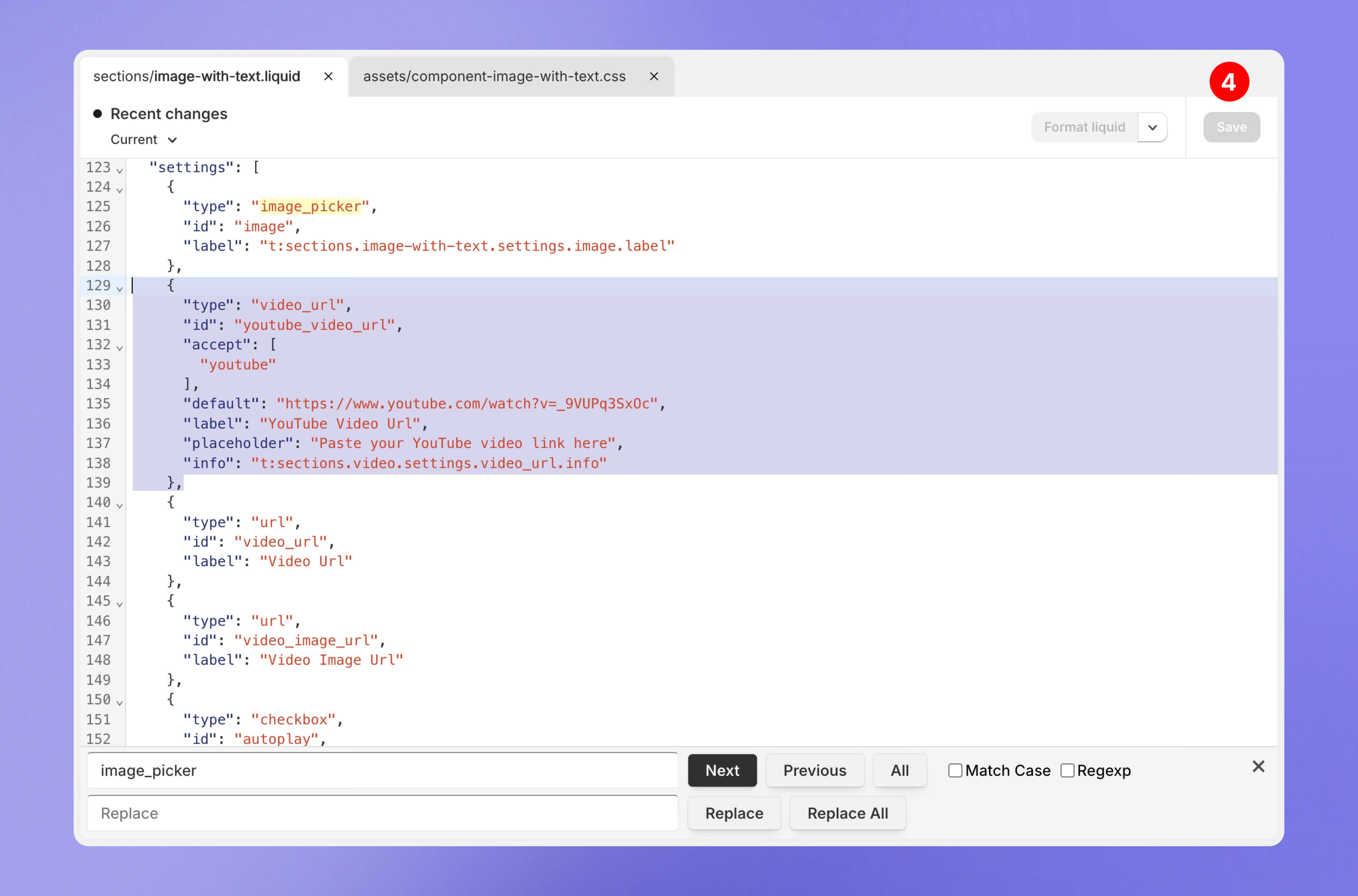This screenshot has width=1358, height=896.
Task: Click the Replace All button
Action: [x=847, y=813]
